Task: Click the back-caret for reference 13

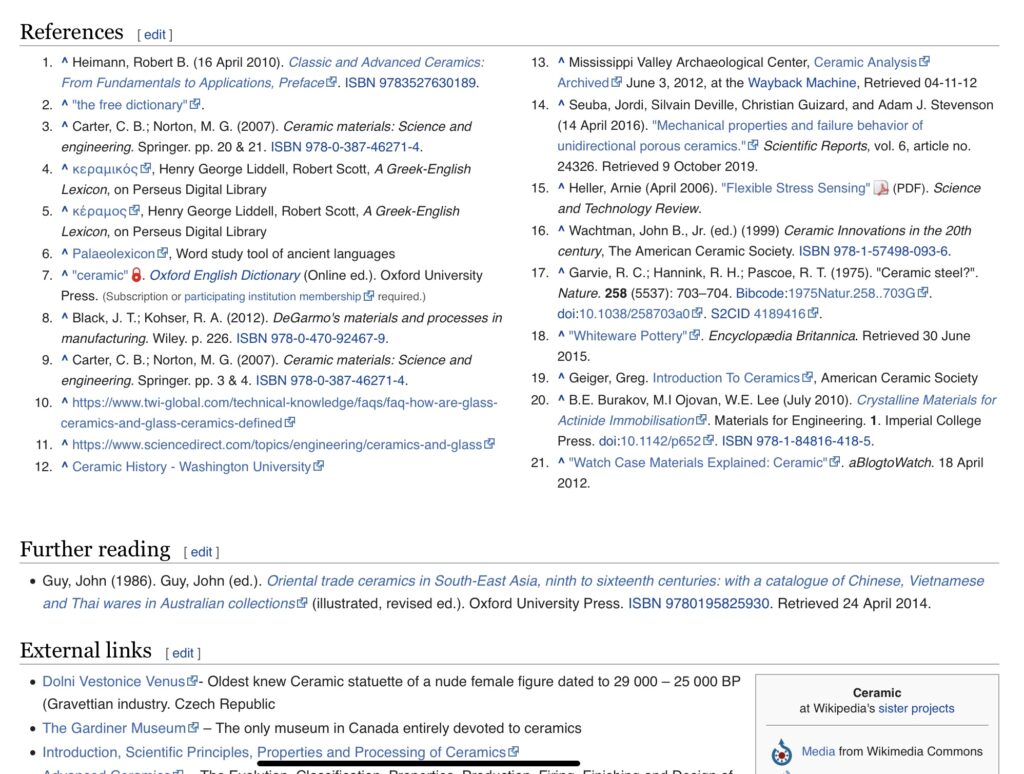Action: click(561, 62)
